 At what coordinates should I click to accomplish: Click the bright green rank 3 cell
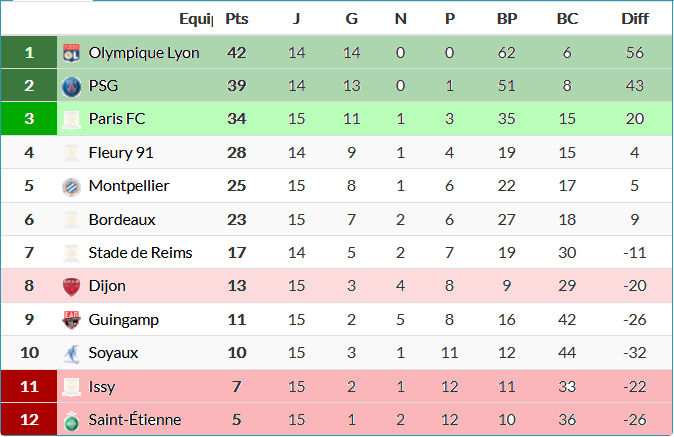tap(29, 120)
